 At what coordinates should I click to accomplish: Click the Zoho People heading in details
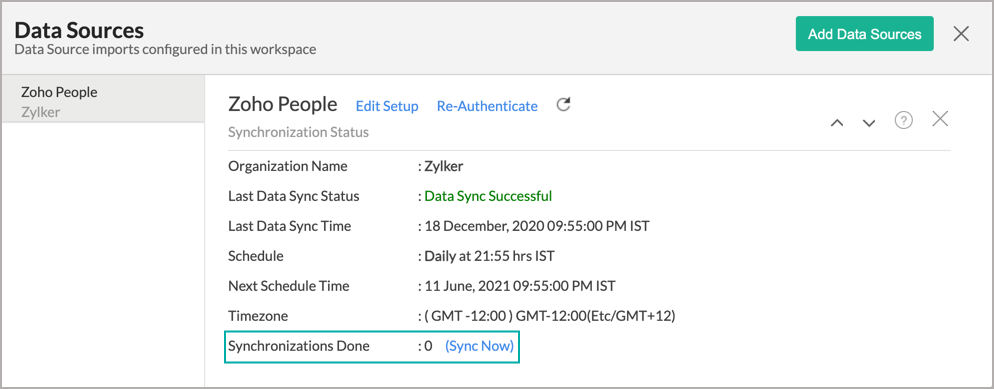click(283, 105)
